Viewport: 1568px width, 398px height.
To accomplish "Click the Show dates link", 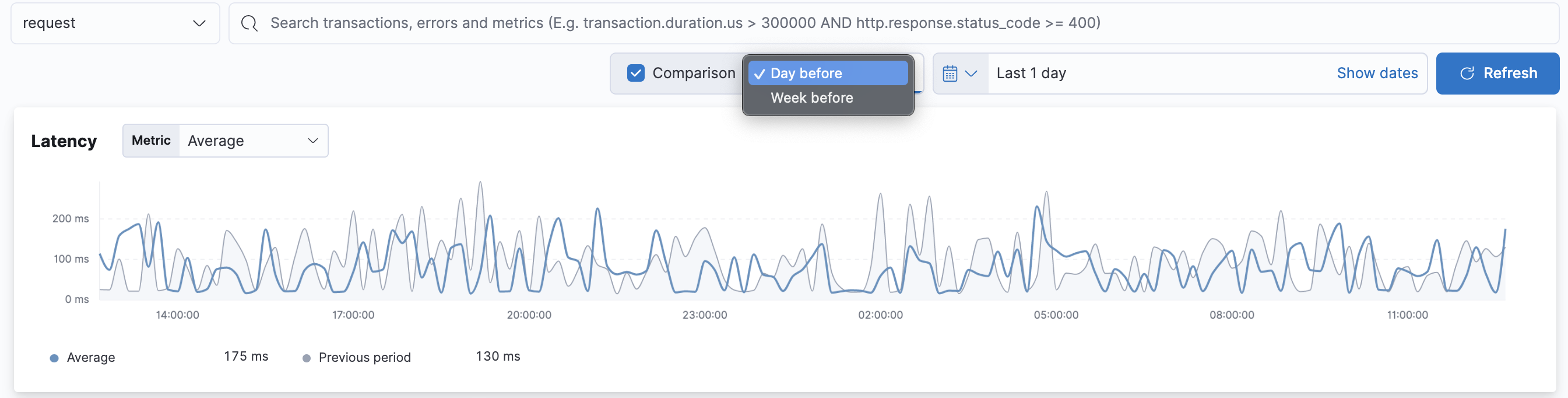I will 1376,73.
